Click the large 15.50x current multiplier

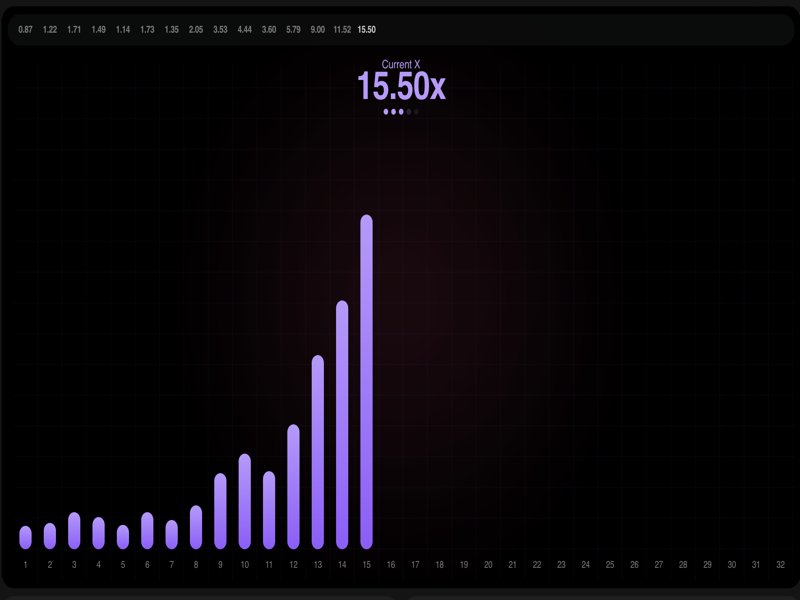click(401, 86)
